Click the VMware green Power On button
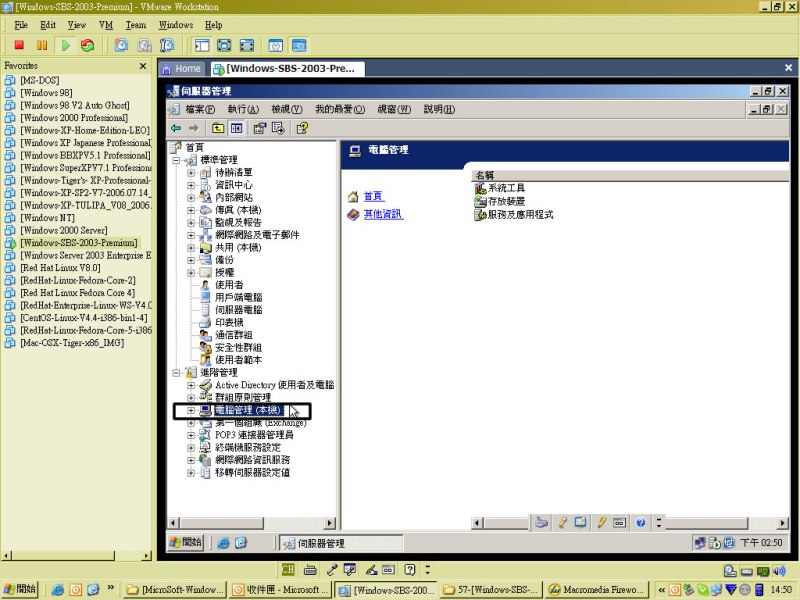800x600 pixels. tap(65, 45)
